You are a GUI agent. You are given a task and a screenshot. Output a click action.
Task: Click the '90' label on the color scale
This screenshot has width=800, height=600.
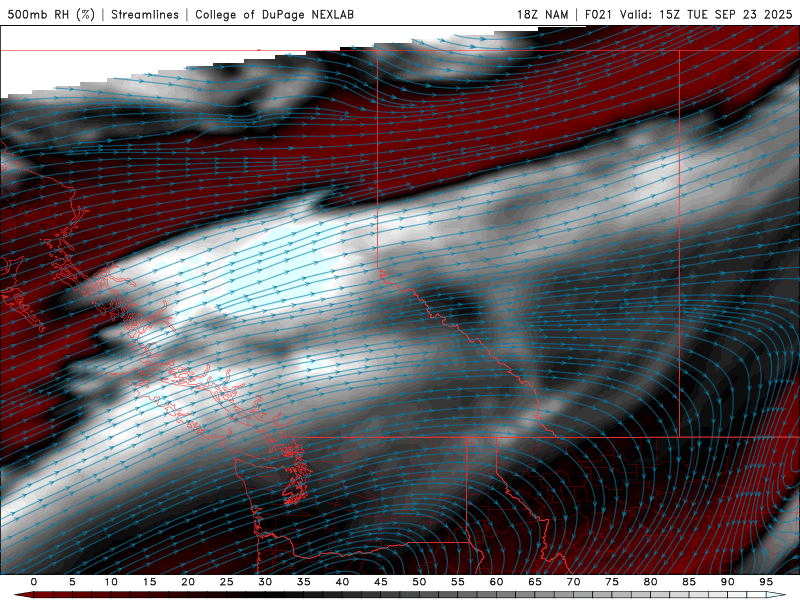click(x=727, y=582)
